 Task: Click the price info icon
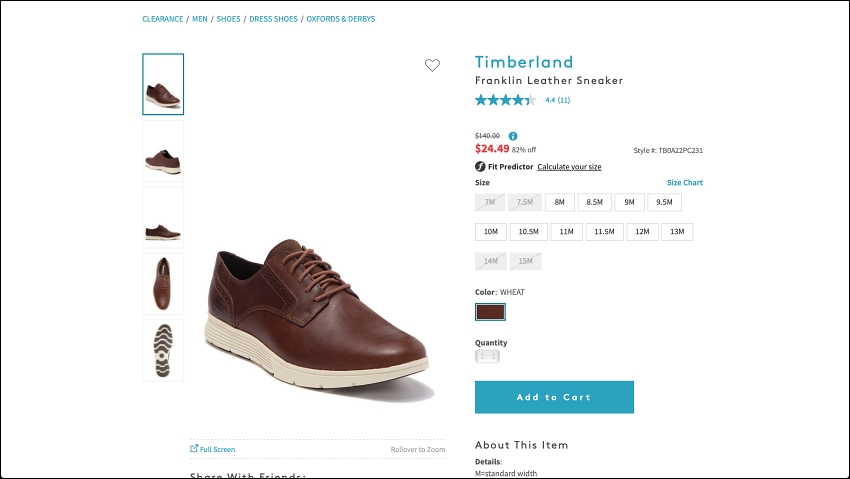(513, 136)
